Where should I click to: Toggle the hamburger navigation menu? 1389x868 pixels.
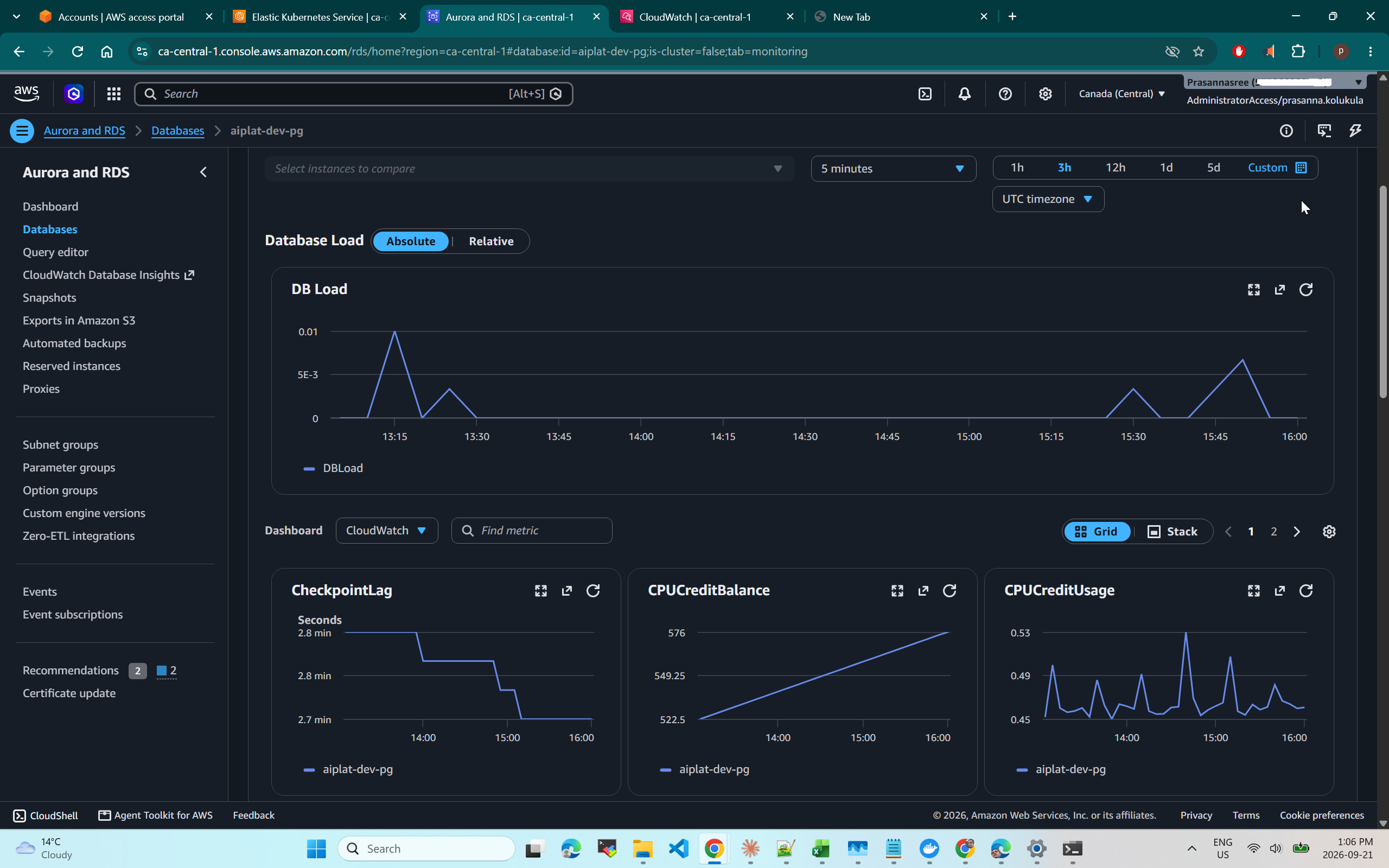(x=22, y=131)
